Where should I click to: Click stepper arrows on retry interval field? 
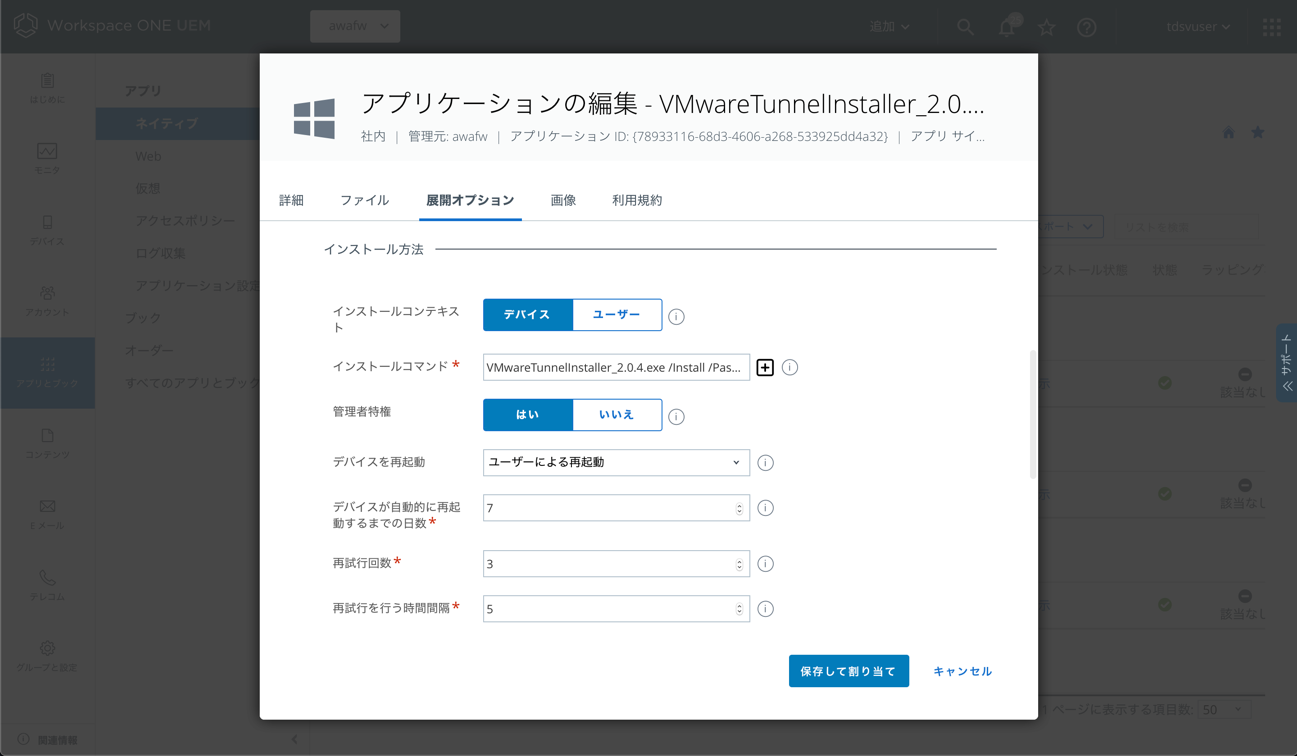click(740, 609)
